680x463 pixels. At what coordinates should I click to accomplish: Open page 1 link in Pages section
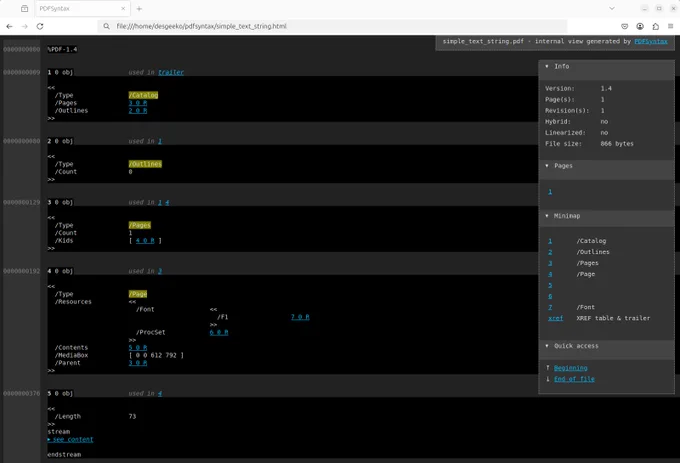tap(550, 192)
